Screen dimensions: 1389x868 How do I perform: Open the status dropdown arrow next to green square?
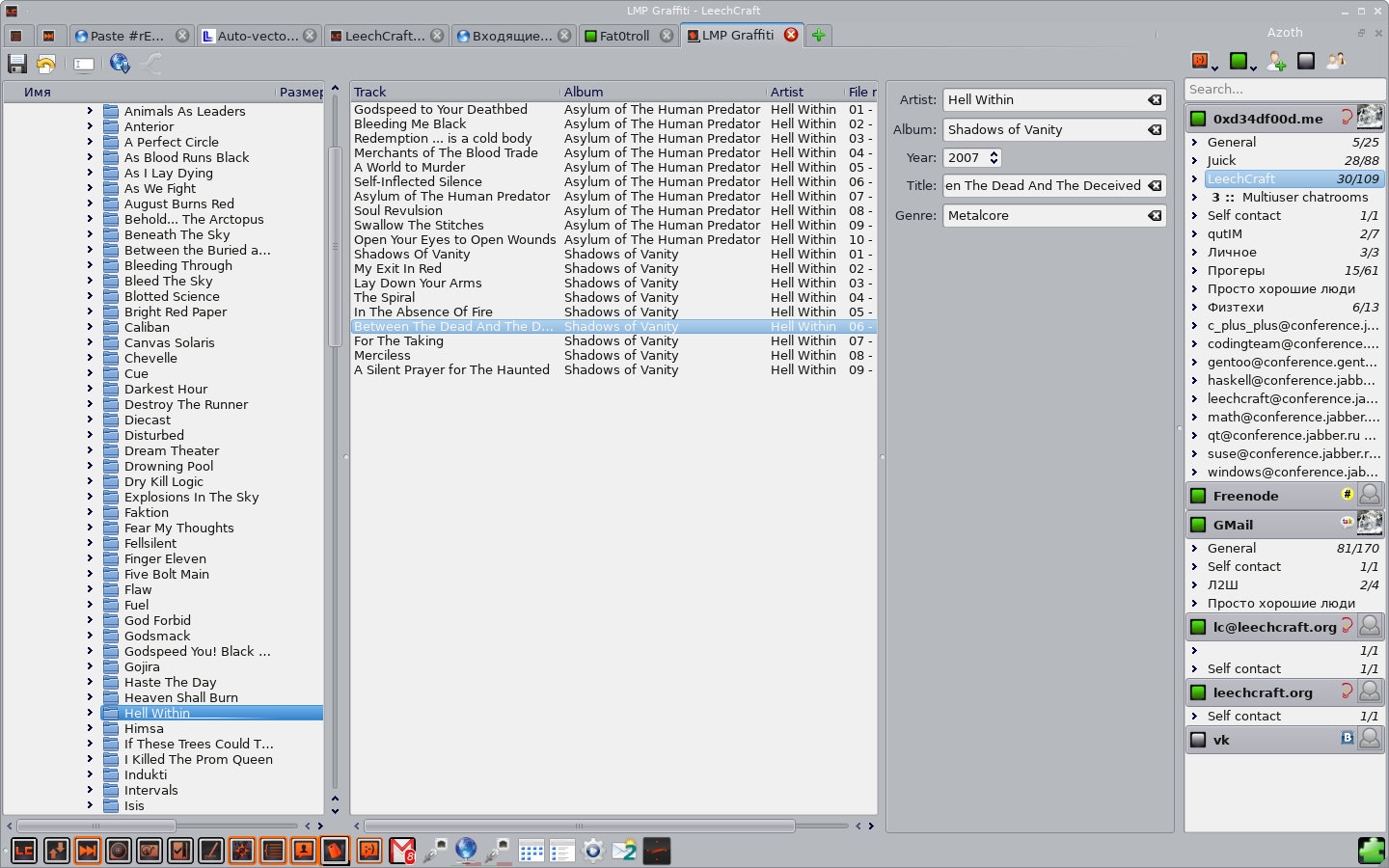click(x=1253, y=68)
